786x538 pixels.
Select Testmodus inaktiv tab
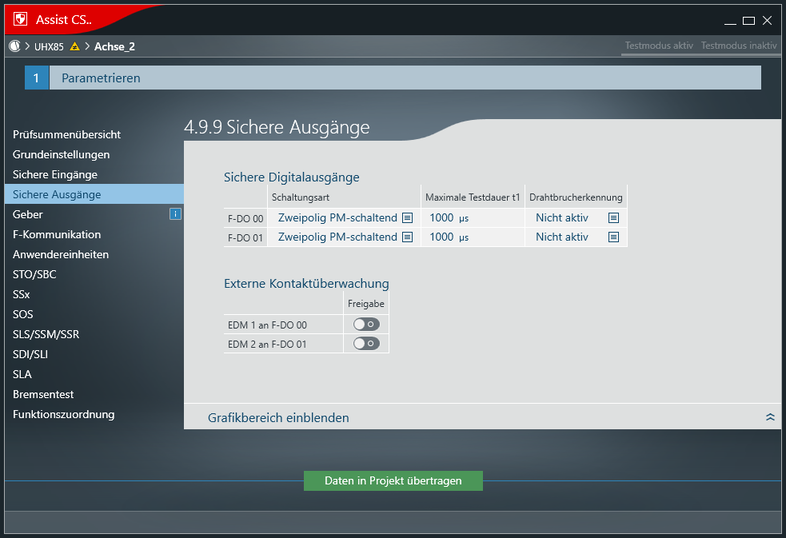point(739,46)
